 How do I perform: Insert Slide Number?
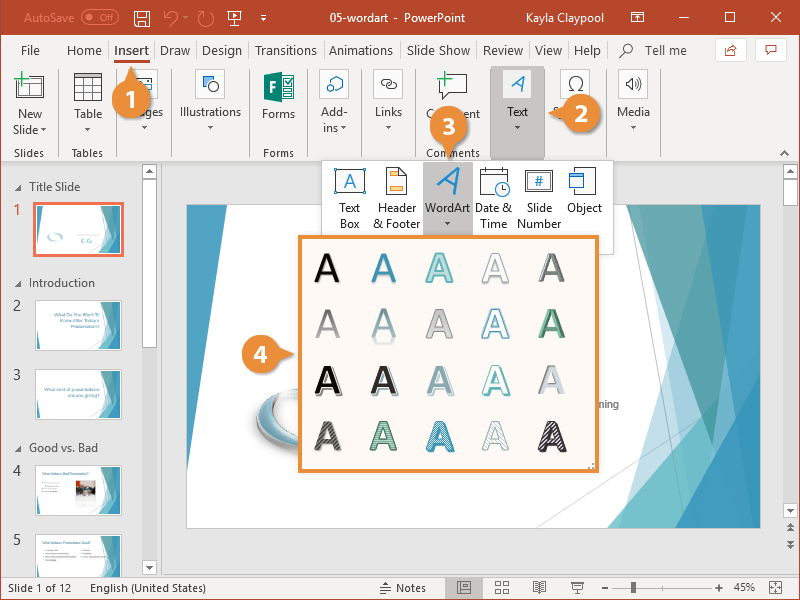click(x=539, y=197)
